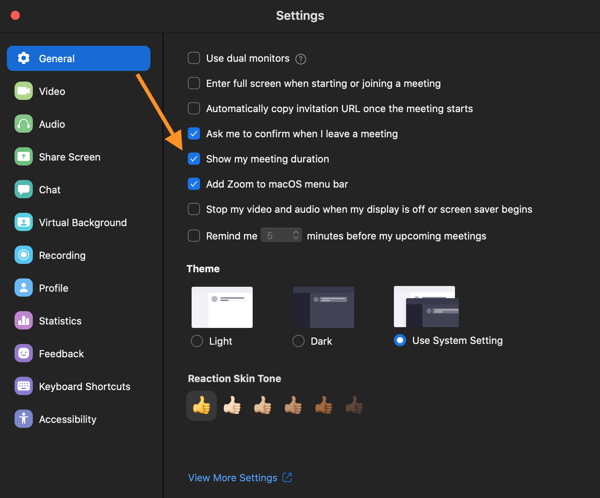Open the Statistics label
Screen dimensions: 600x498
pyautogui.click(x=60, y=321)
